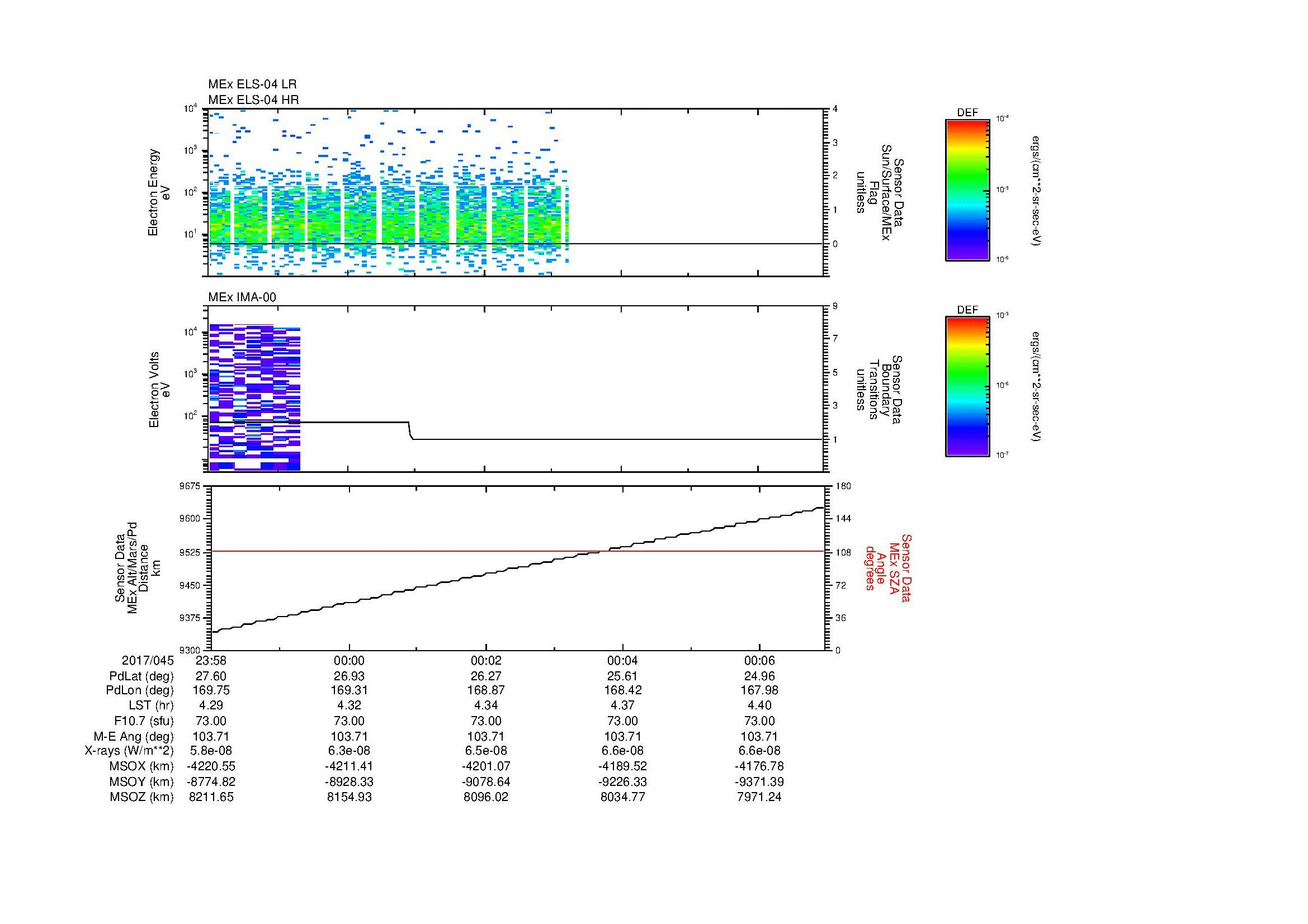Select the LST value '4.29'
1308x924 pixels.
coord(211,706)
